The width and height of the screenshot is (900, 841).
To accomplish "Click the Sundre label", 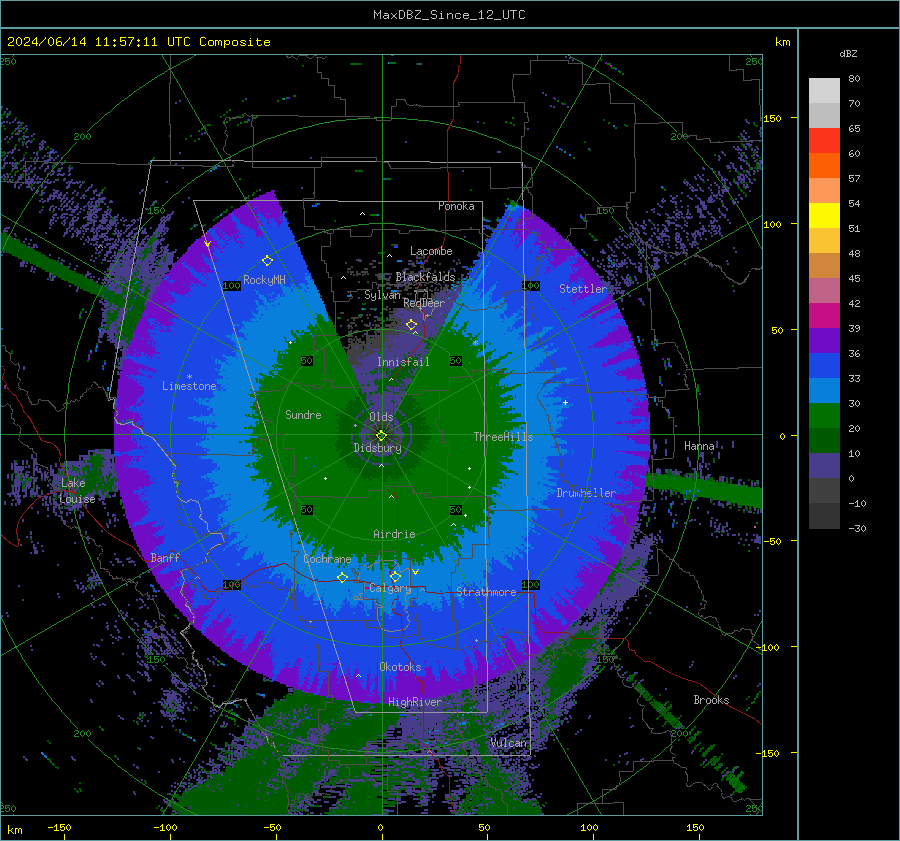I will pos(303,414).
